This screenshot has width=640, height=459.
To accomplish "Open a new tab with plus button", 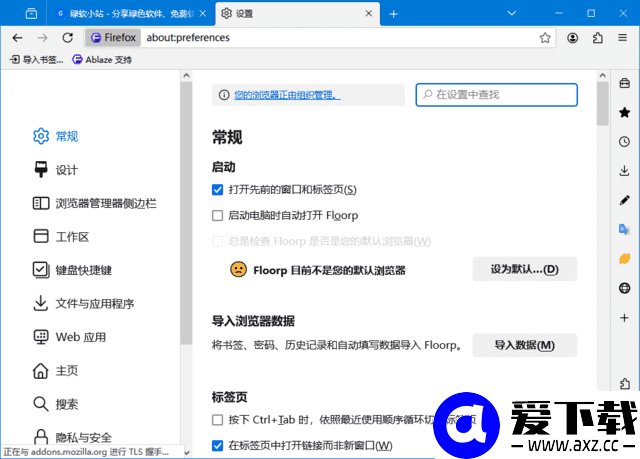I will pos(393,14).
